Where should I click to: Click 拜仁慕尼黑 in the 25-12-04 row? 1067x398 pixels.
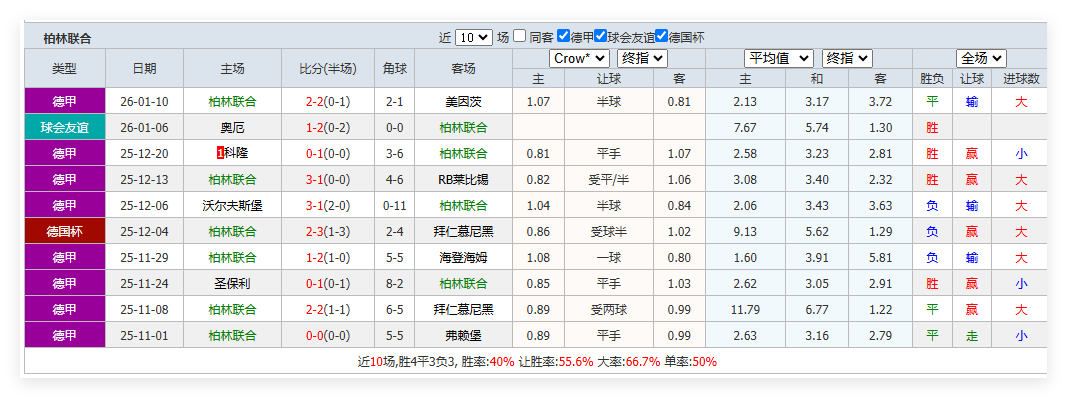pos(463,231)
